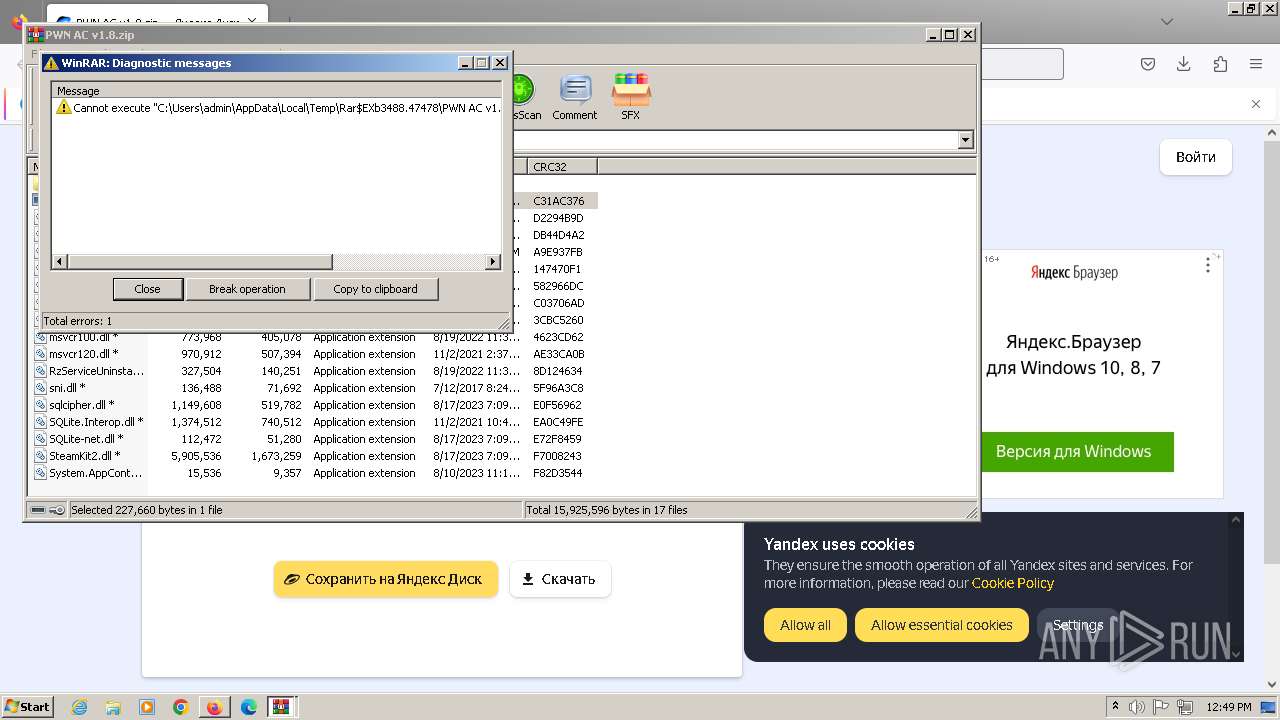Click Войти login button
1280x720 pixels.
tap(1196, 157)
